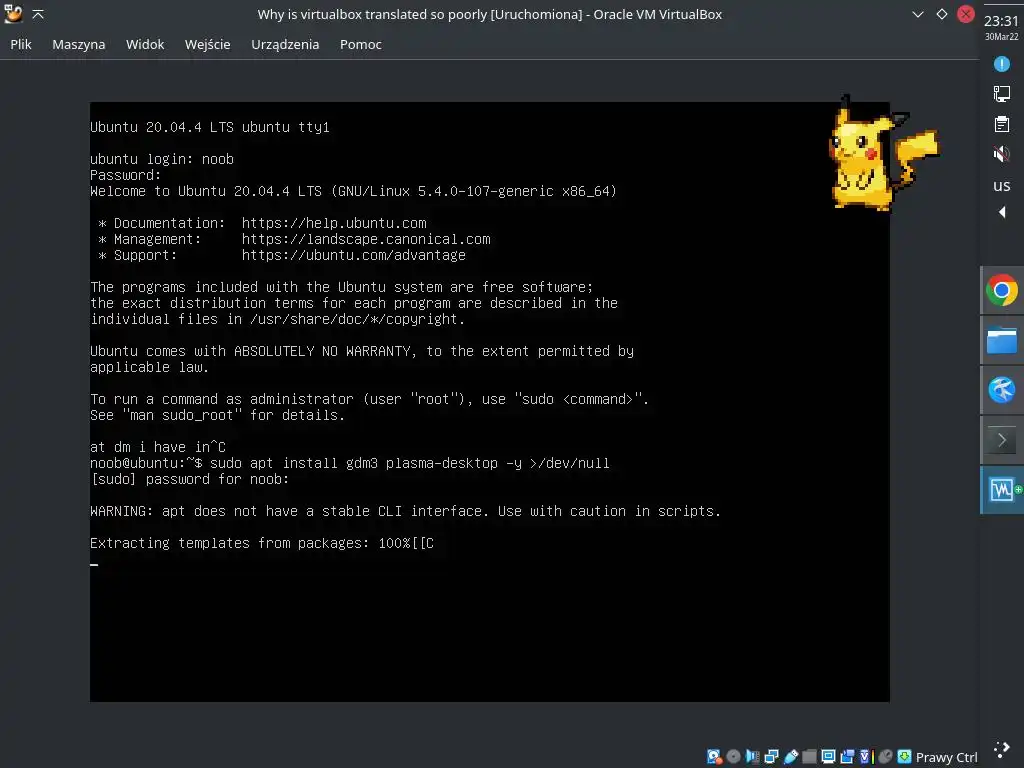Open the Urządzenia menu

tap(285, 44)
